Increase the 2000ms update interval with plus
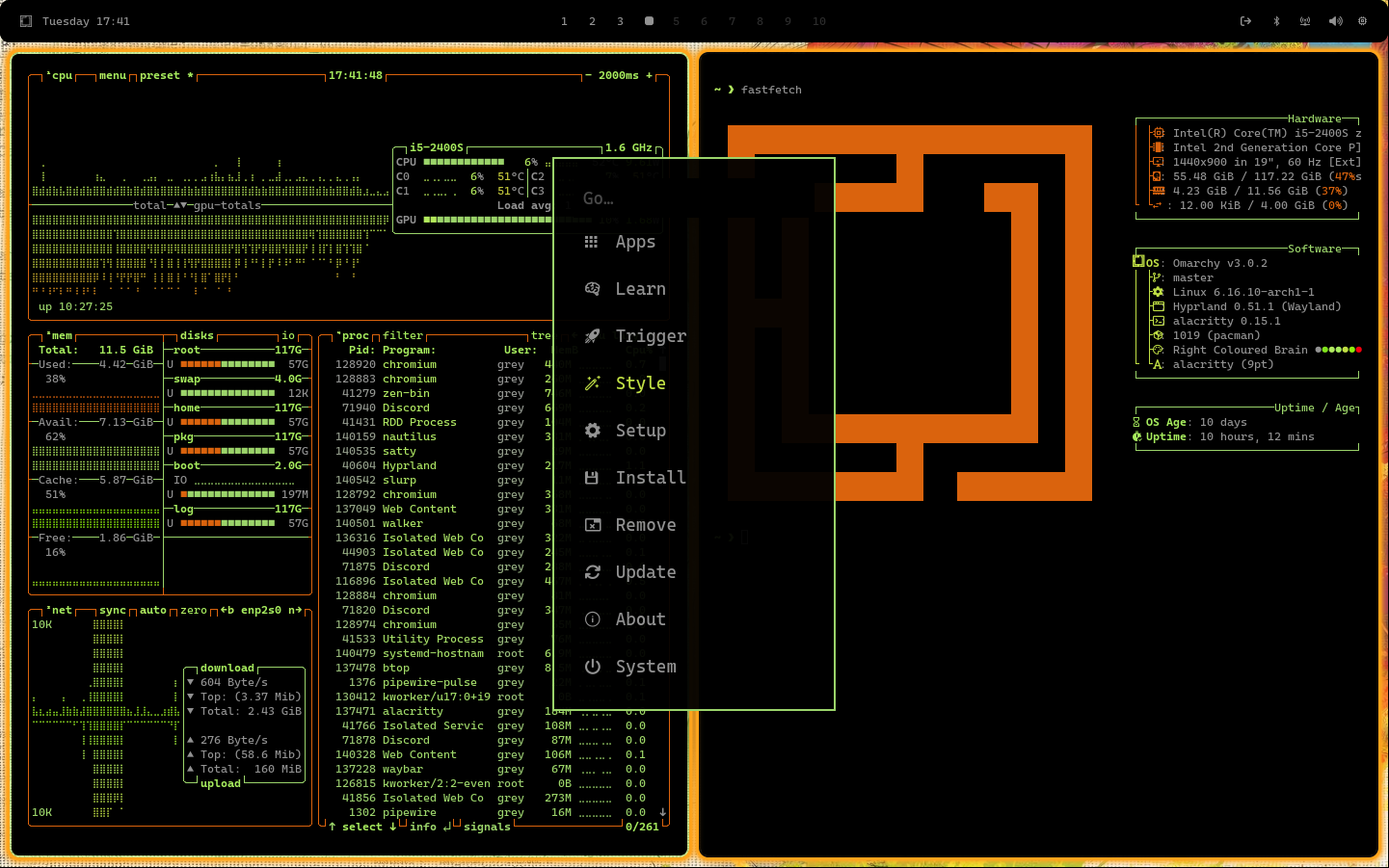Image resolution: width=1389 pixels, height=868 pixels. point(649,76)
